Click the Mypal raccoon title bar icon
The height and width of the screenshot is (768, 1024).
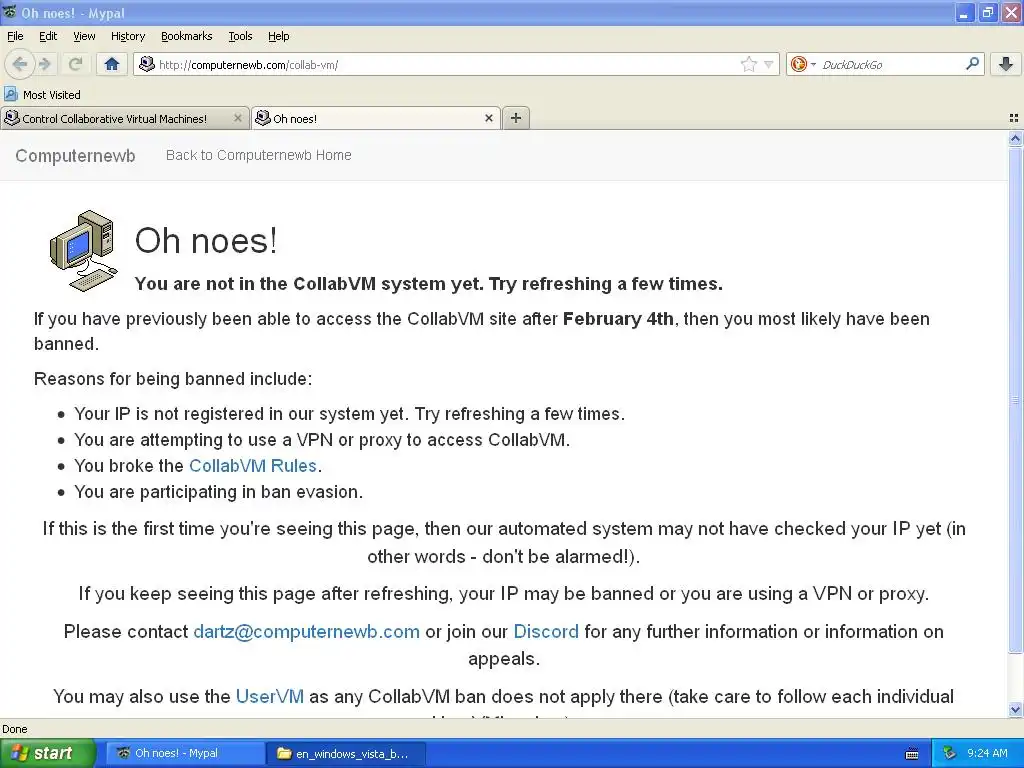(x=10, y=12)
